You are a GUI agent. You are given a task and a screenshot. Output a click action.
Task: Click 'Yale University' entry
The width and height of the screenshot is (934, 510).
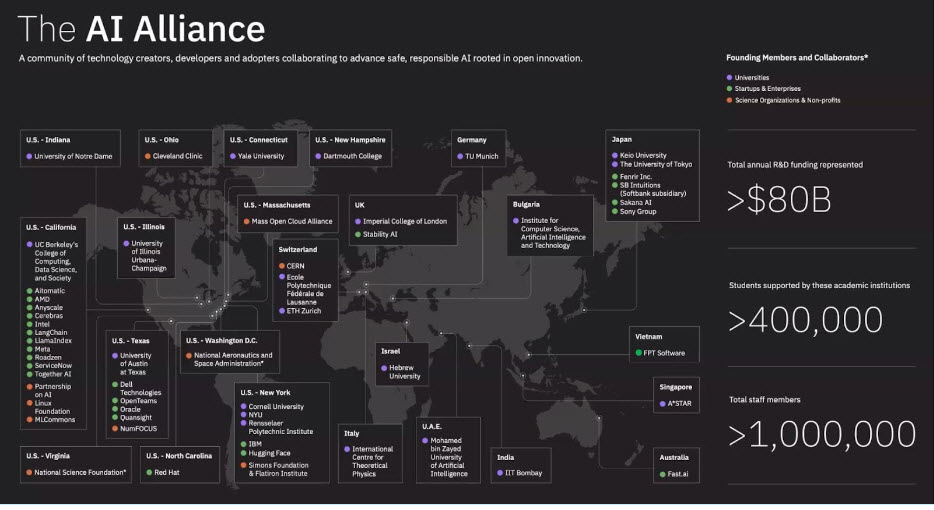coord(261,156)
